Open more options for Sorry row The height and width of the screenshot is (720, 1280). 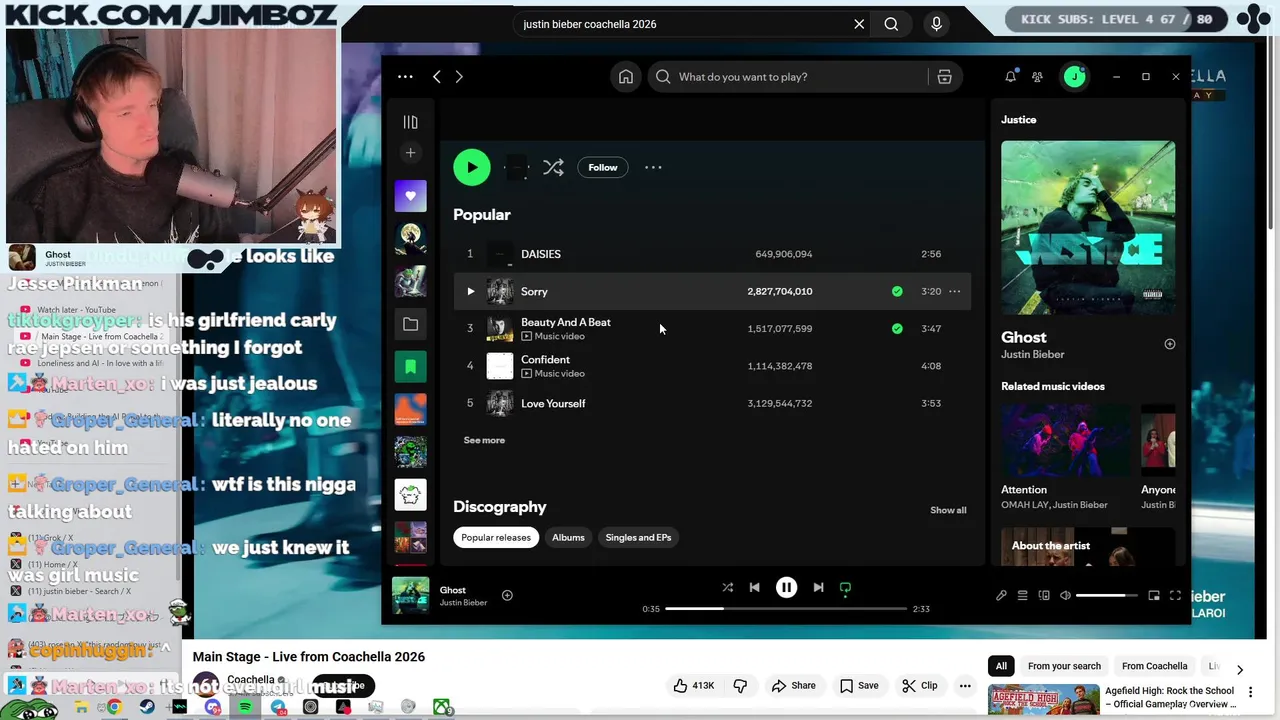[x=955, y=291]
